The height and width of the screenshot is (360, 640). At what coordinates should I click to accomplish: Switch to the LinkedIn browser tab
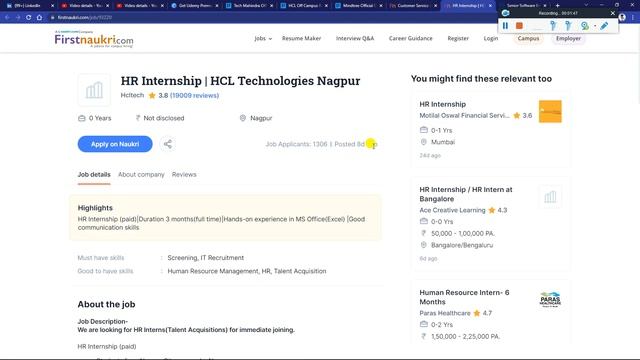pyautogui.click(x=28, y=6)
